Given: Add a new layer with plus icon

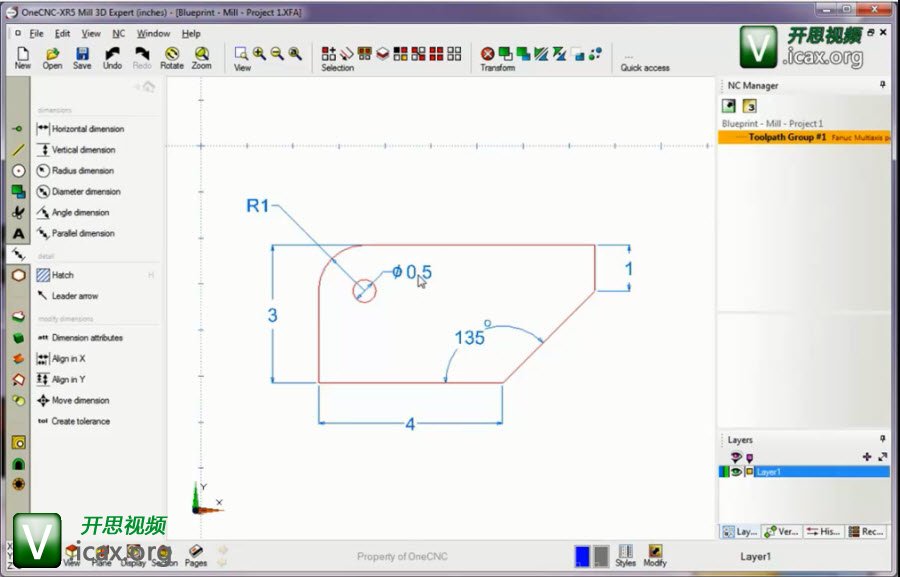Looking at the screenshot, I should click(x=867, y=456).
